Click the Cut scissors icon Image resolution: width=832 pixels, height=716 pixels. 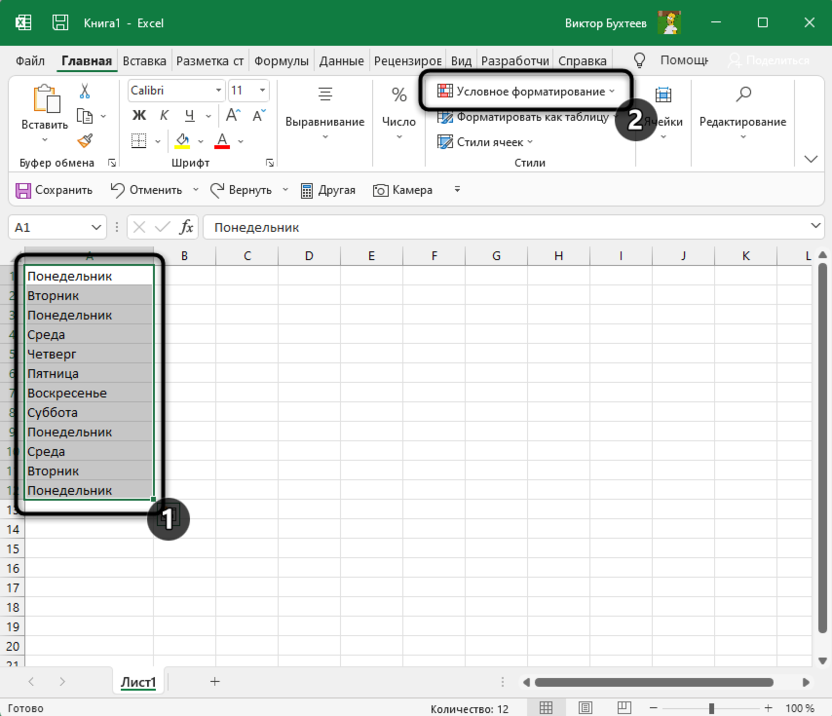(x=84, y=91)
